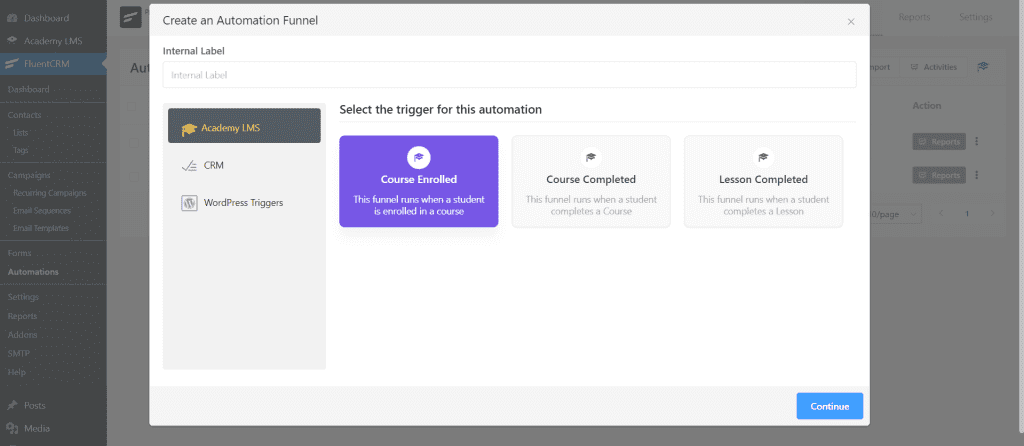The width and height of the screenshot is (1024, 446).
Task: Click the Lesson Completed graduation cap icon
Action: click(x=763, y=157)
